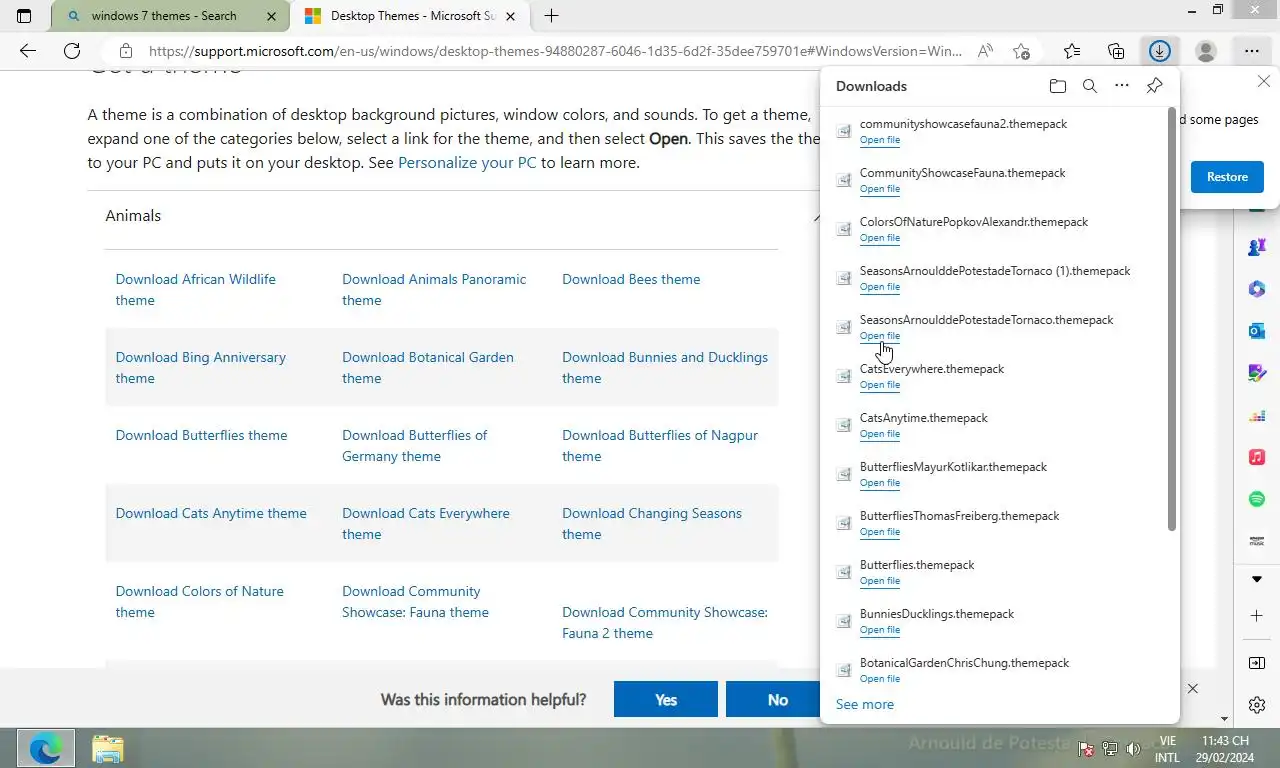Click the Downloads toolbar button
This screenshot has height=768, width=1280.
pyautogui.click(x=1160, y=51)
